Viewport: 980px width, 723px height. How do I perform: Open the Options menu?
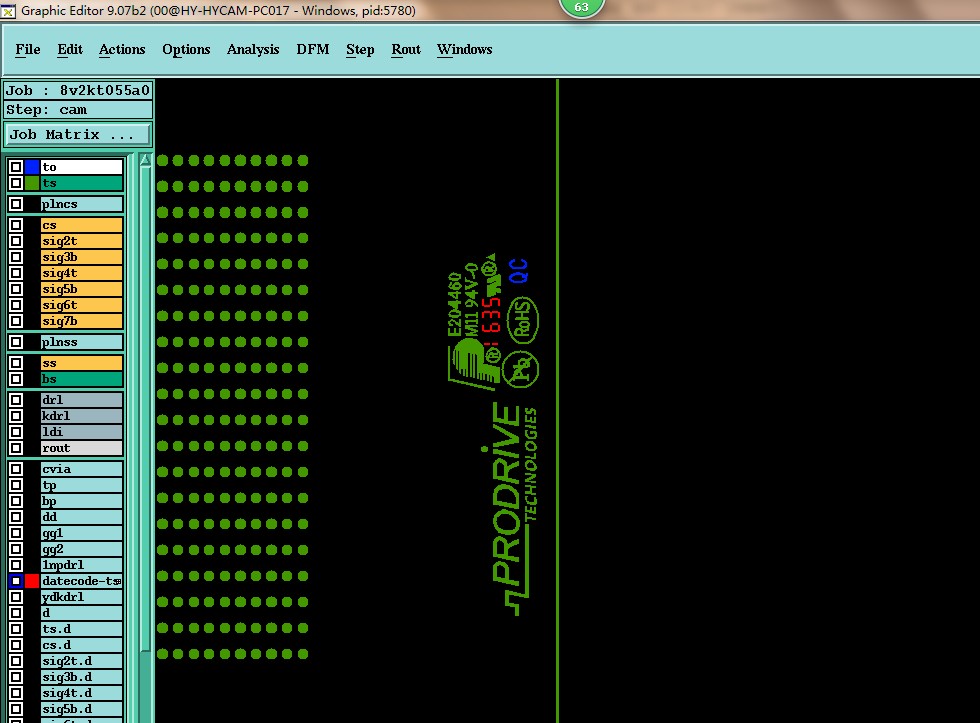point(186,49)
